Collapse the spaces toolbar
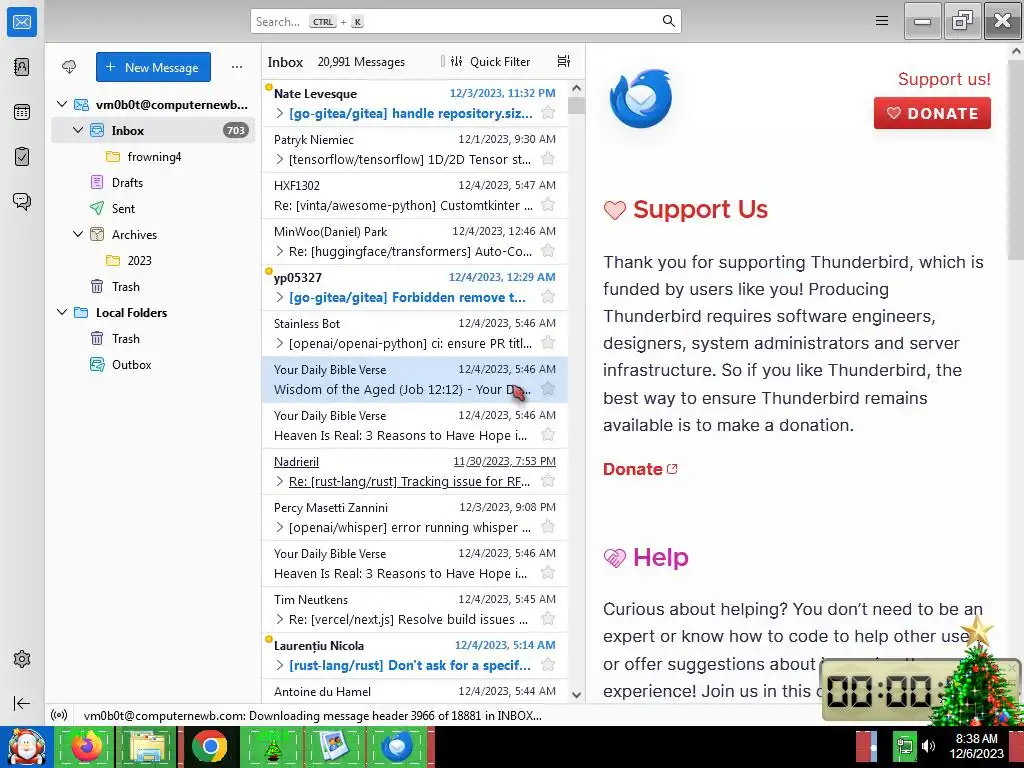Viewport: 1024px width, 768px height. [22, 703]
